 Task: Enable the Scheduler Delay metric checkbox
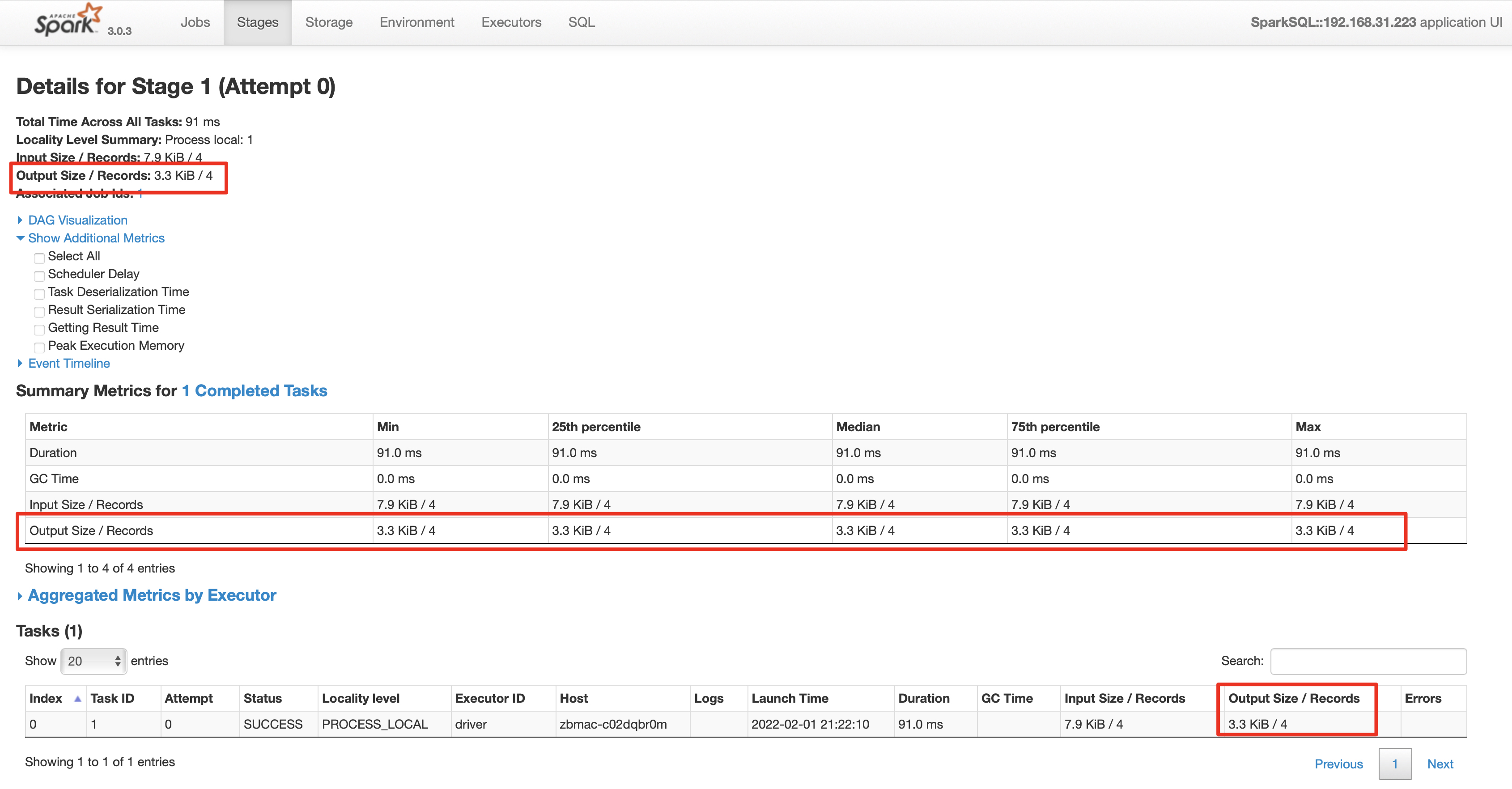click(39, 276)
